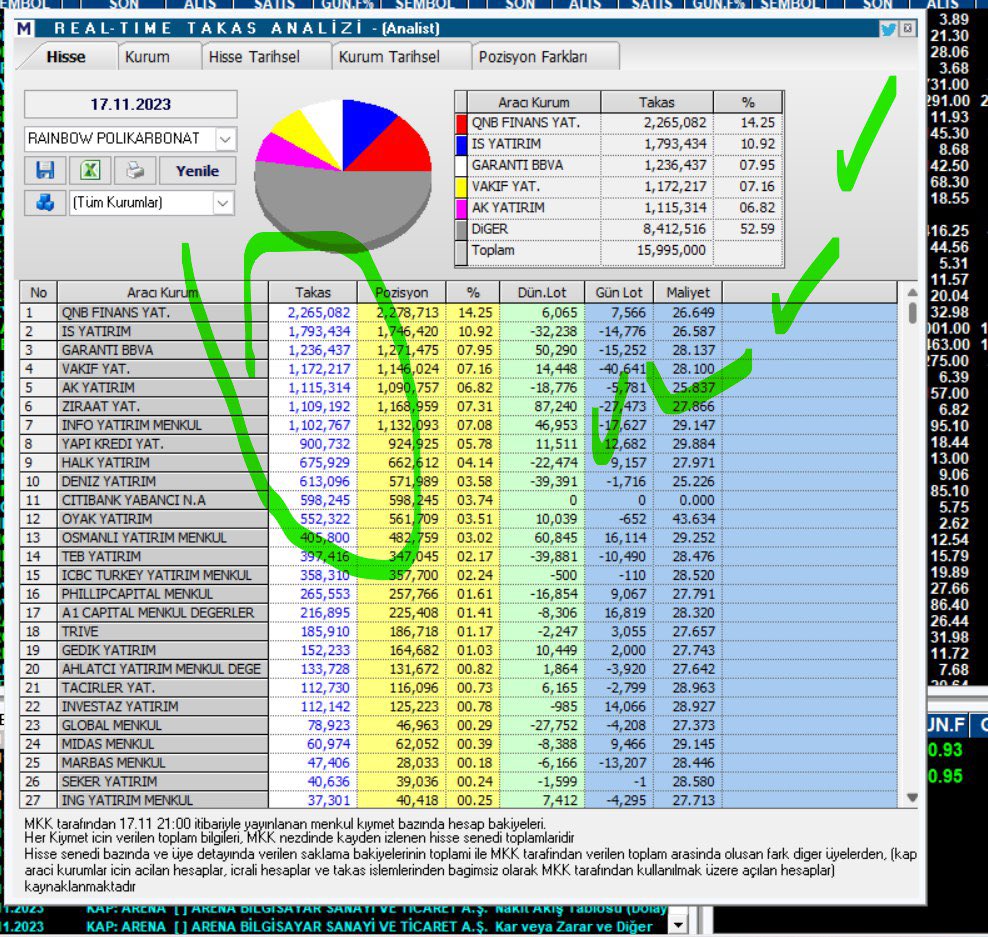Select the GEDIK YATIRIM row

point(459,650)
